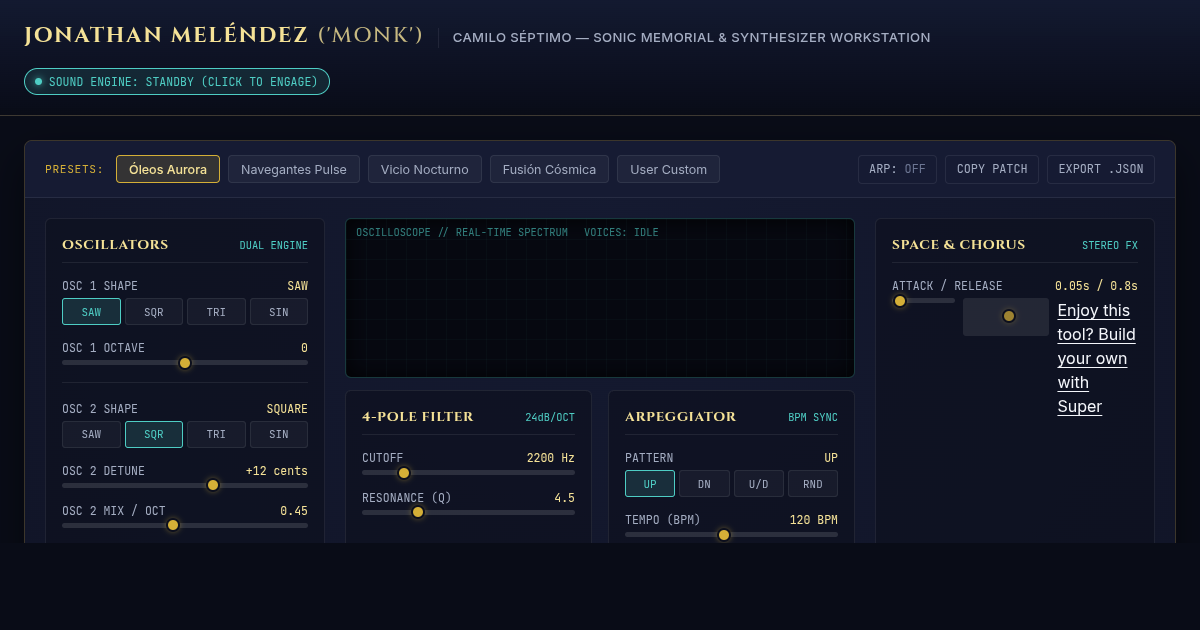Click the Copy Patch button
The image size is (1200, 630).
[992, 169]
